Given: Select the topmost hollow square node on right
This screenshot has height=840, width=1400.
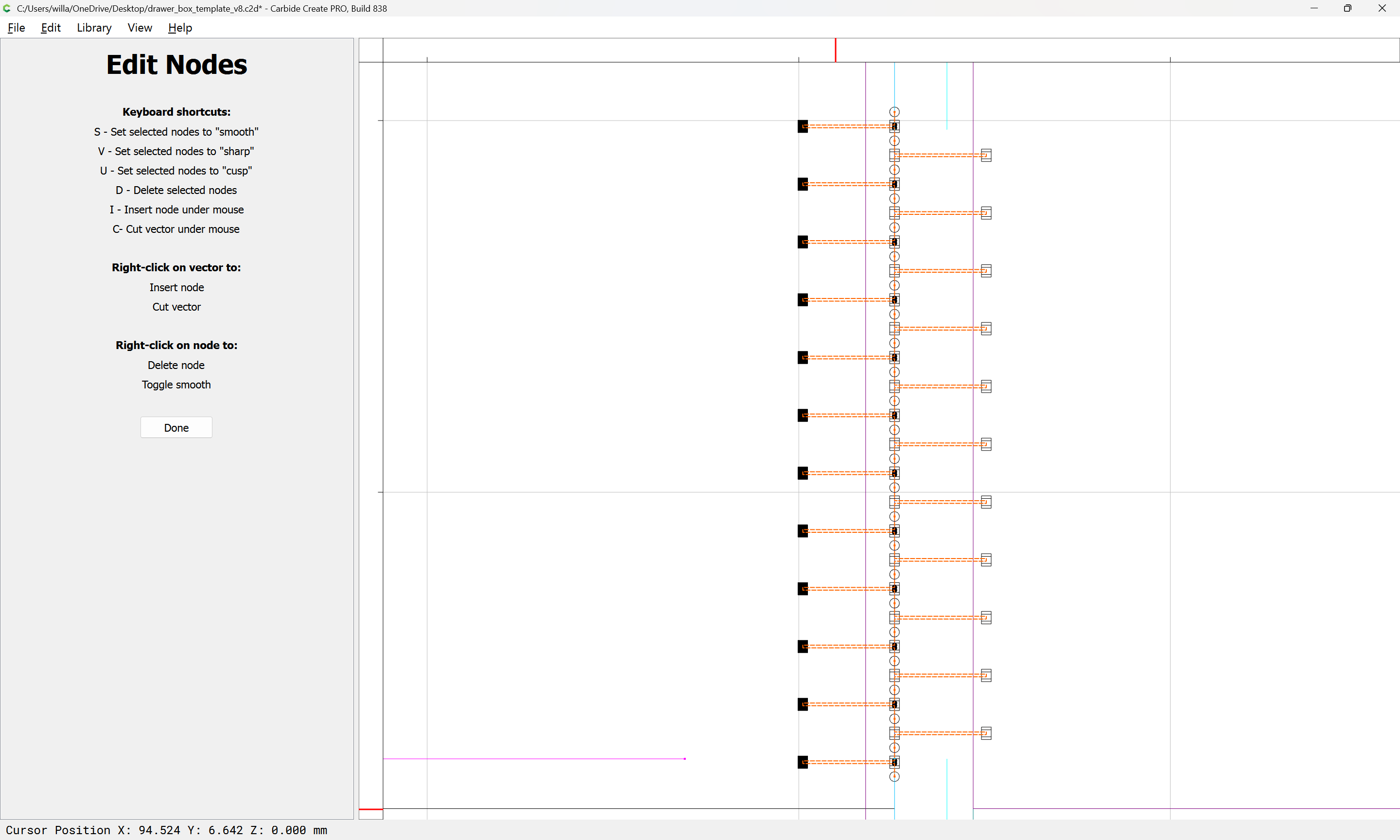Looking at the screenshot, I should 986,155.
